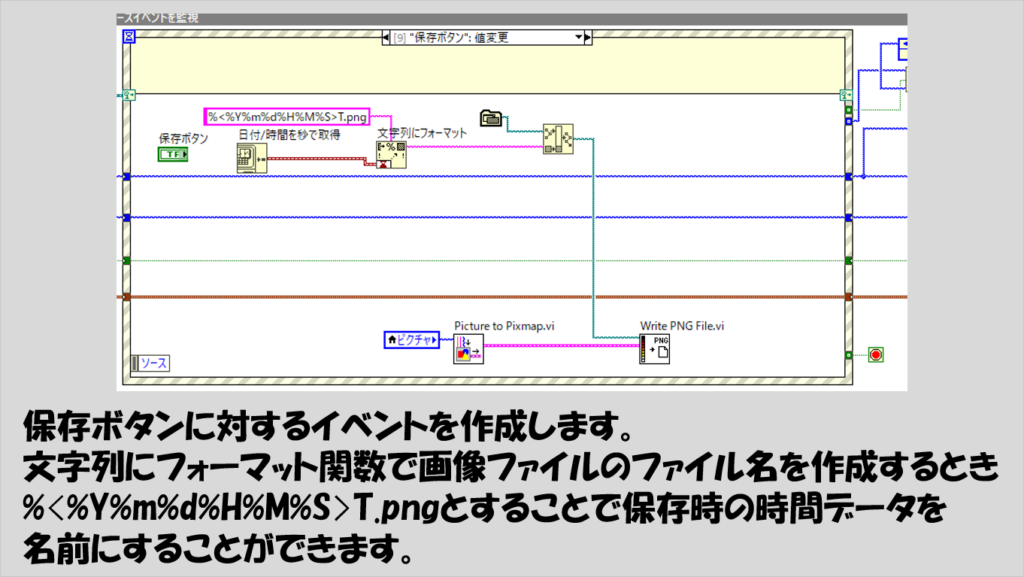Select the Build Path function node
This screenshot has height=577, width=1024.
pos(558,138)
